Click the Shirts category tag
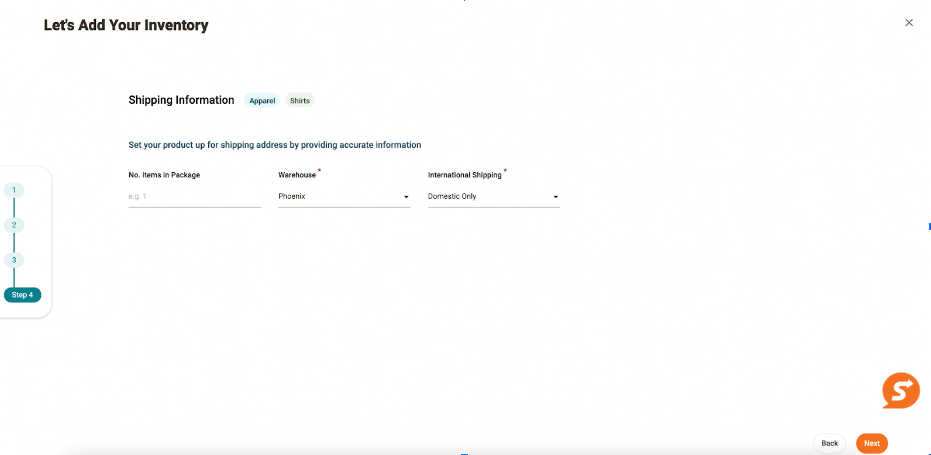The image size is (931, 455). (300, 100)
